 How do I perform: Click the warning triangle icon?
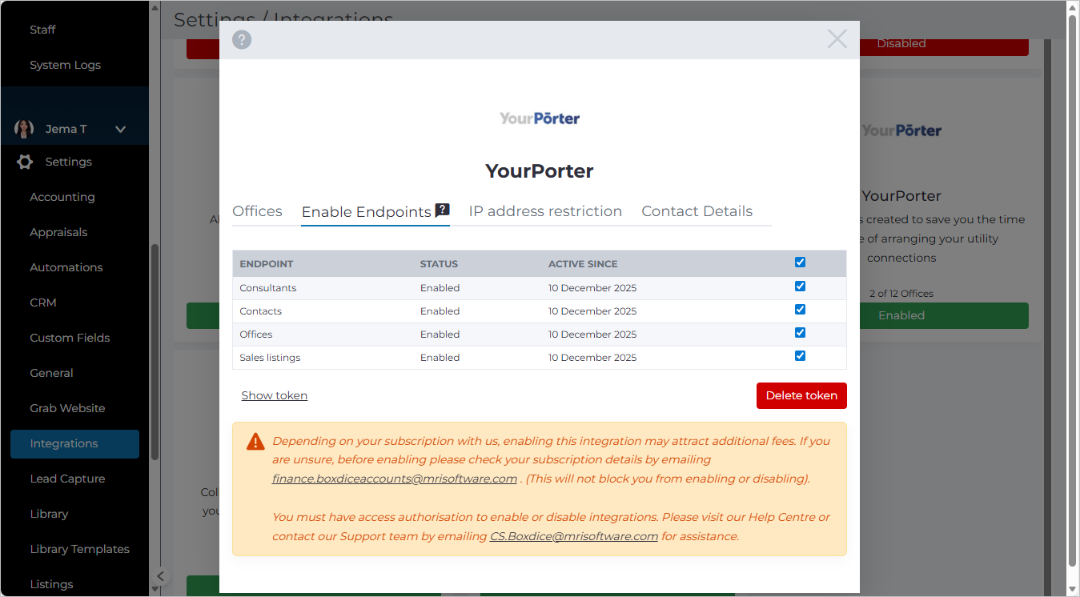pos(256,441)
